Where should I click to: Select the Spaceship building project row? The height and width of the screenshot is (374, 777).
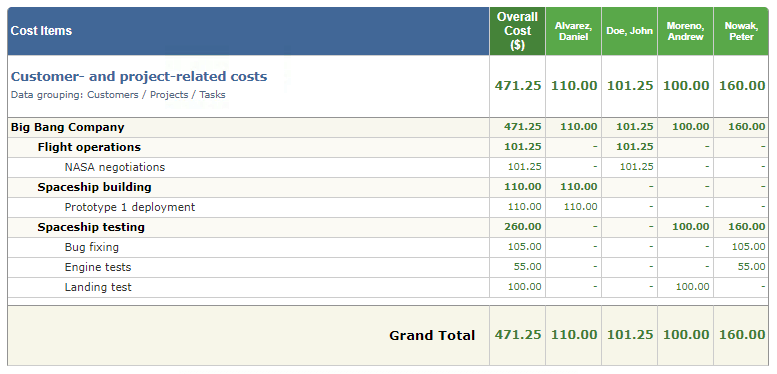click(x=388, y=187)
